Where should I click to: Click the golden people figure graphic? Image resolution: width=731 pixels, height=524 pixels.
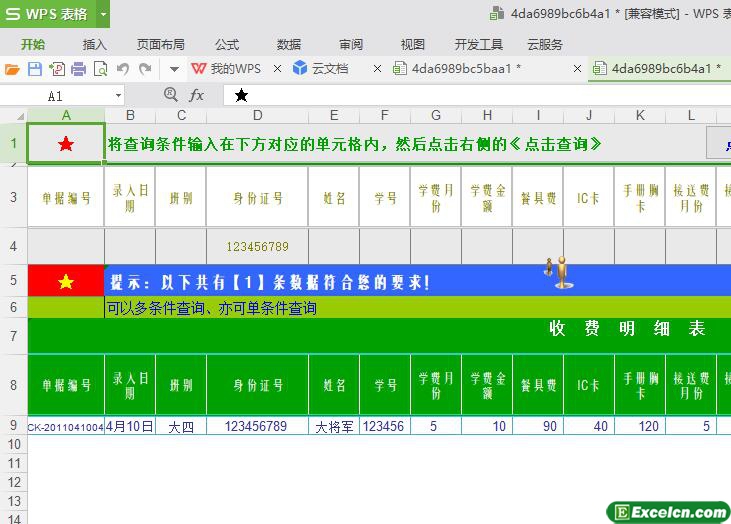point(559,272)
